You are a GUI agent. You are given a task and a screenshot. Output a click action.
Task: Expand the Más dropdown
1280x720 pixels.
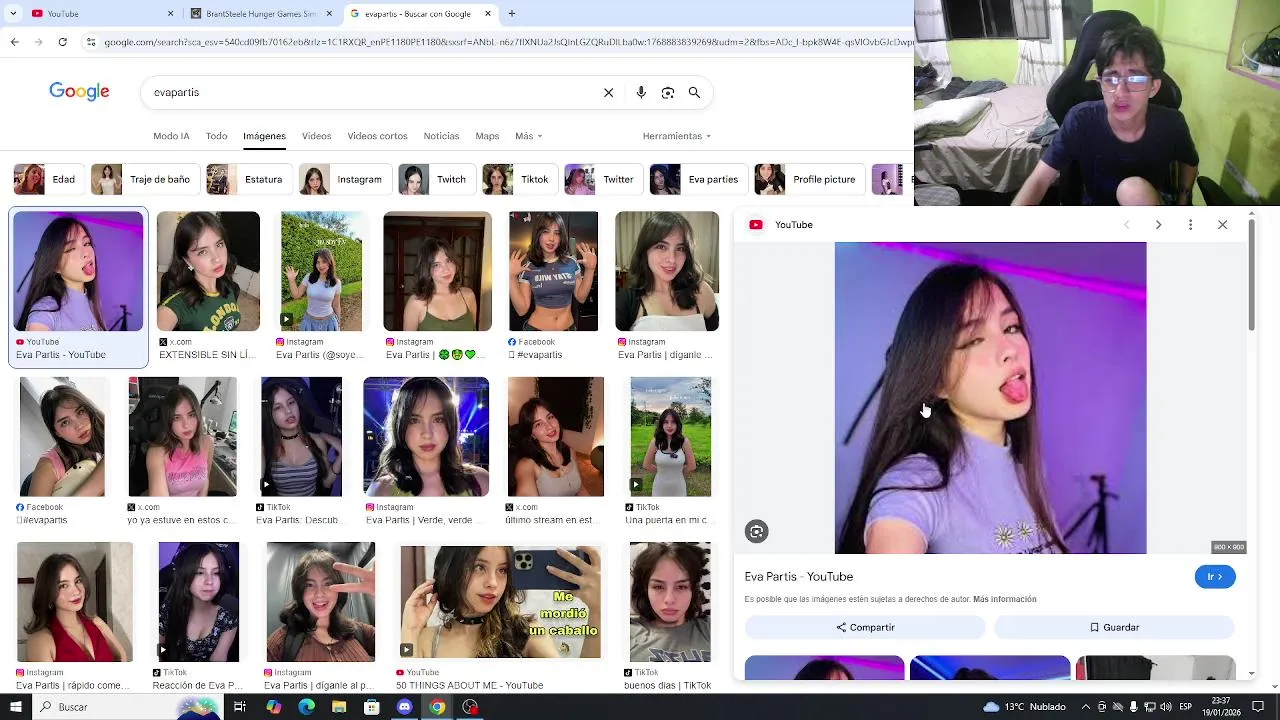click(x=528, y=136)
